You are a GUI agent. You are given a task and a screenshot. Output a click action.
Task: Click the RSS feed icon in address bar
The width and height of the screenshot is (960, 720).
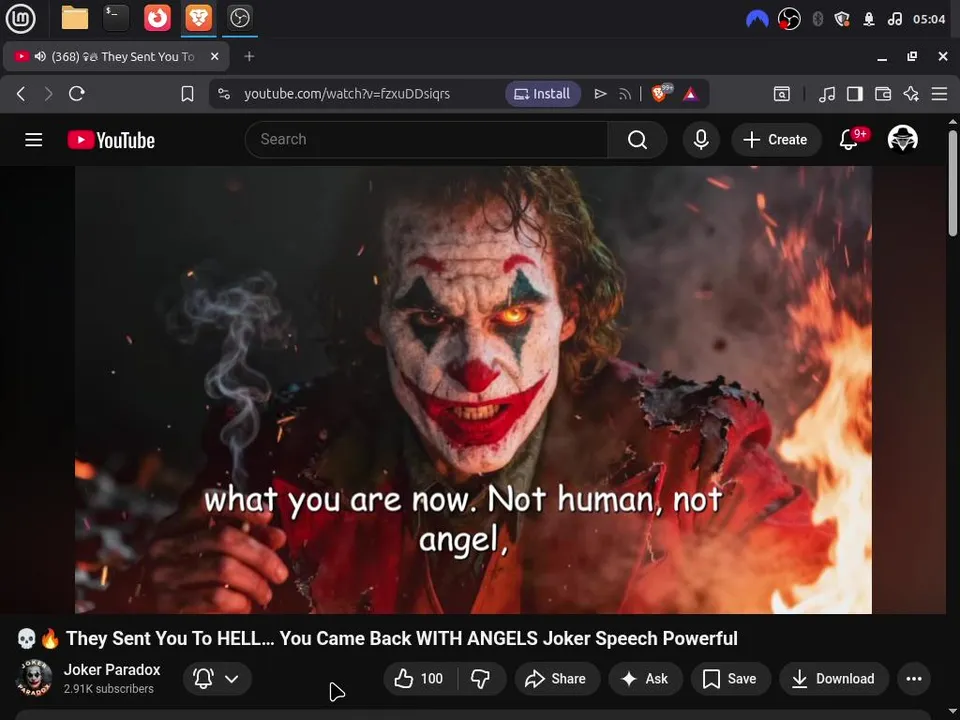click(x=624, y=94)
